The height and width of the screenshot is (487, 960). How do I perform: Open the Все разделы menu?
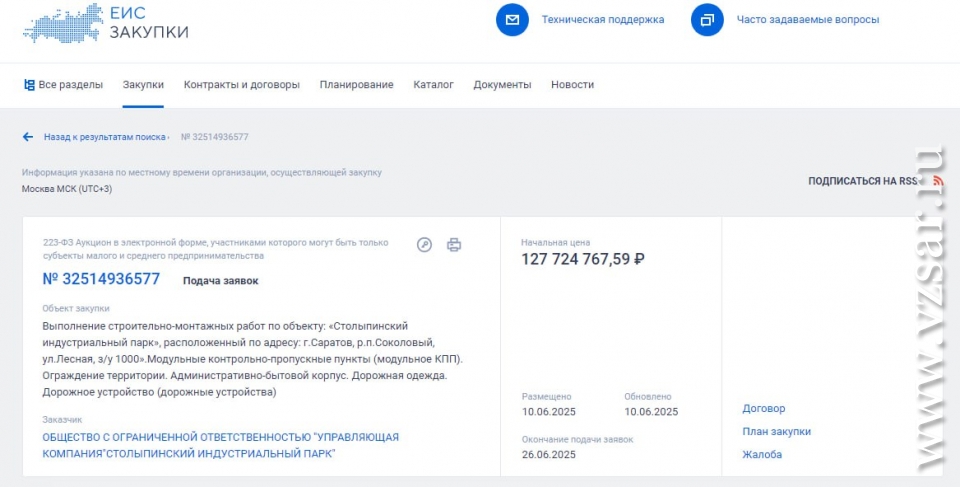pos(70,85)
